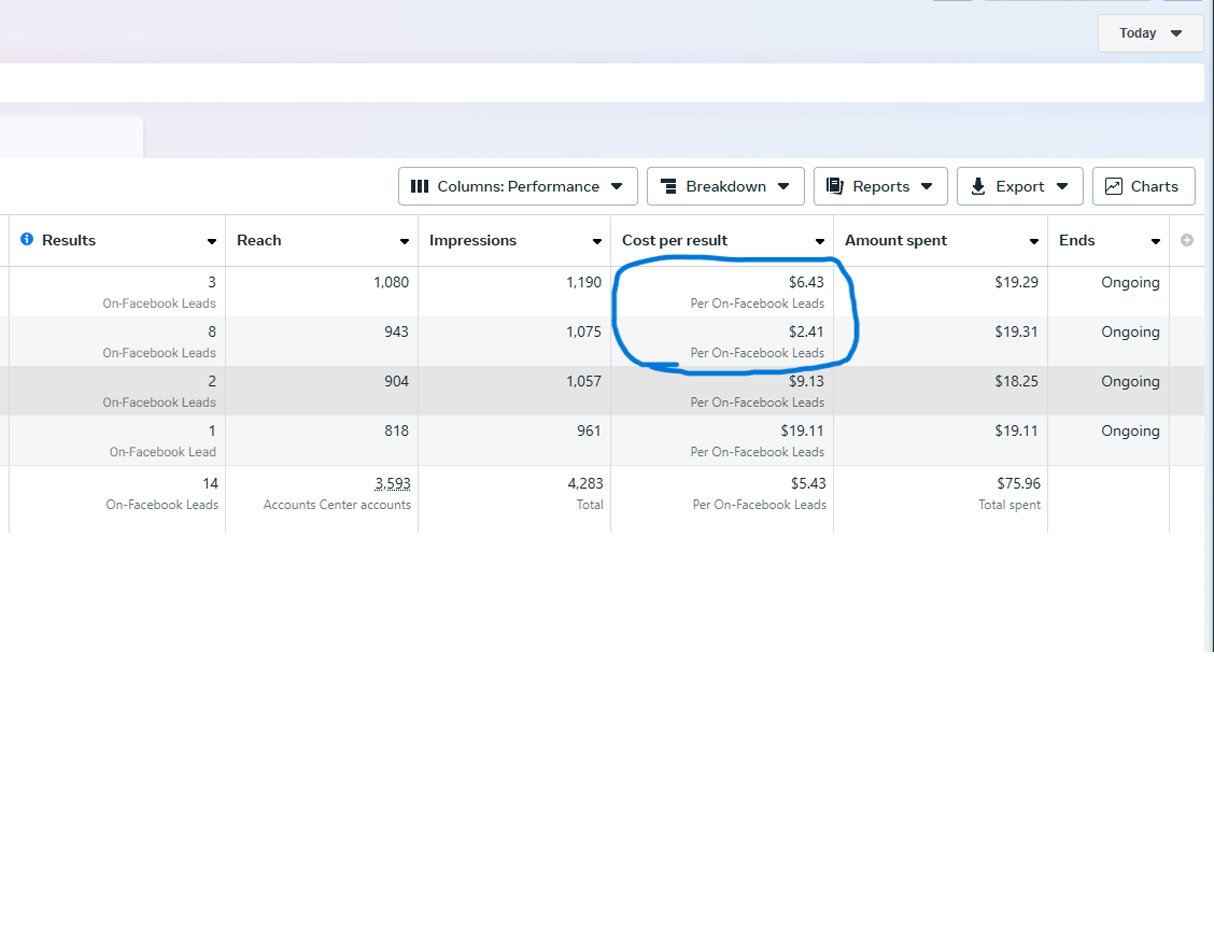Click the Results column header label

pos(69,240)
